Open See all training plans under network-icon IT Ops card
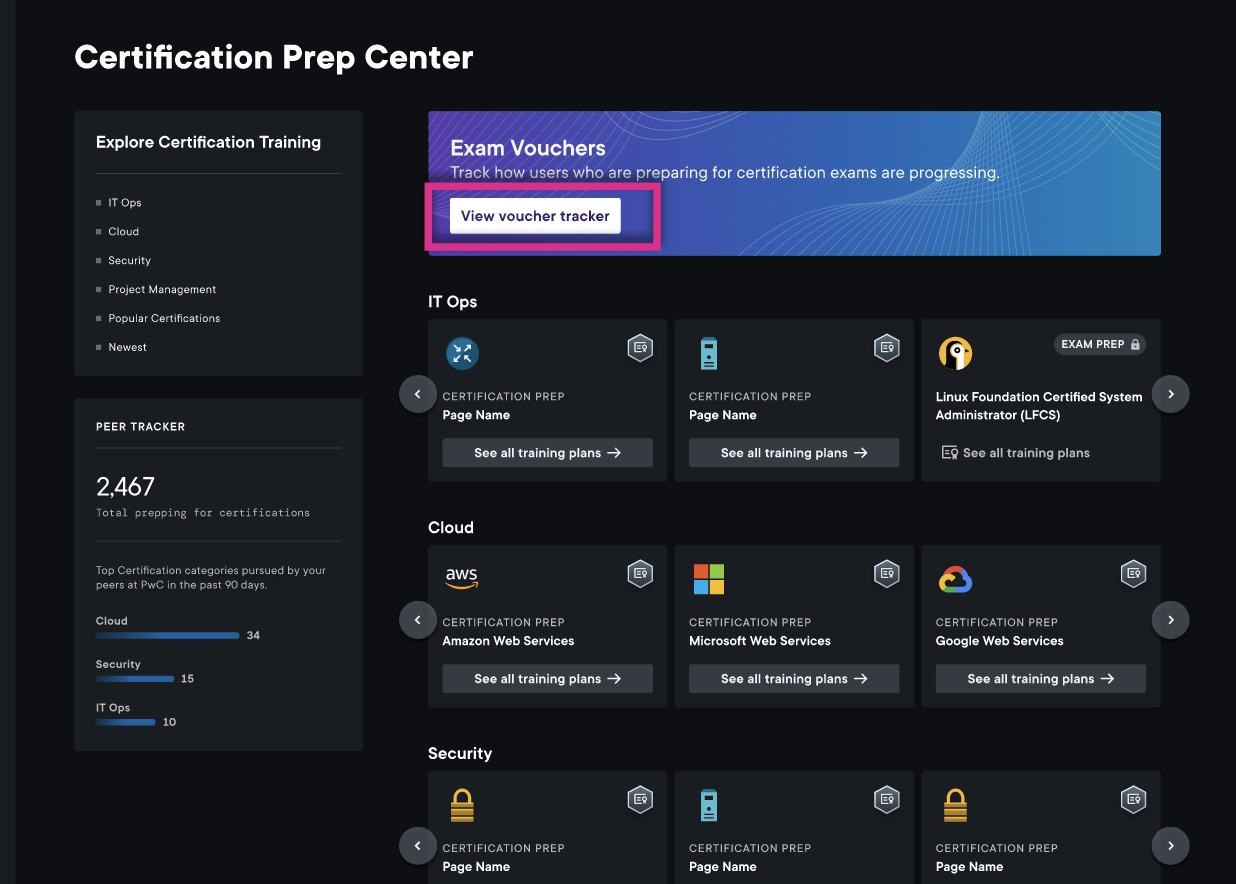The image size is (1236, 884). click(548, 453)
